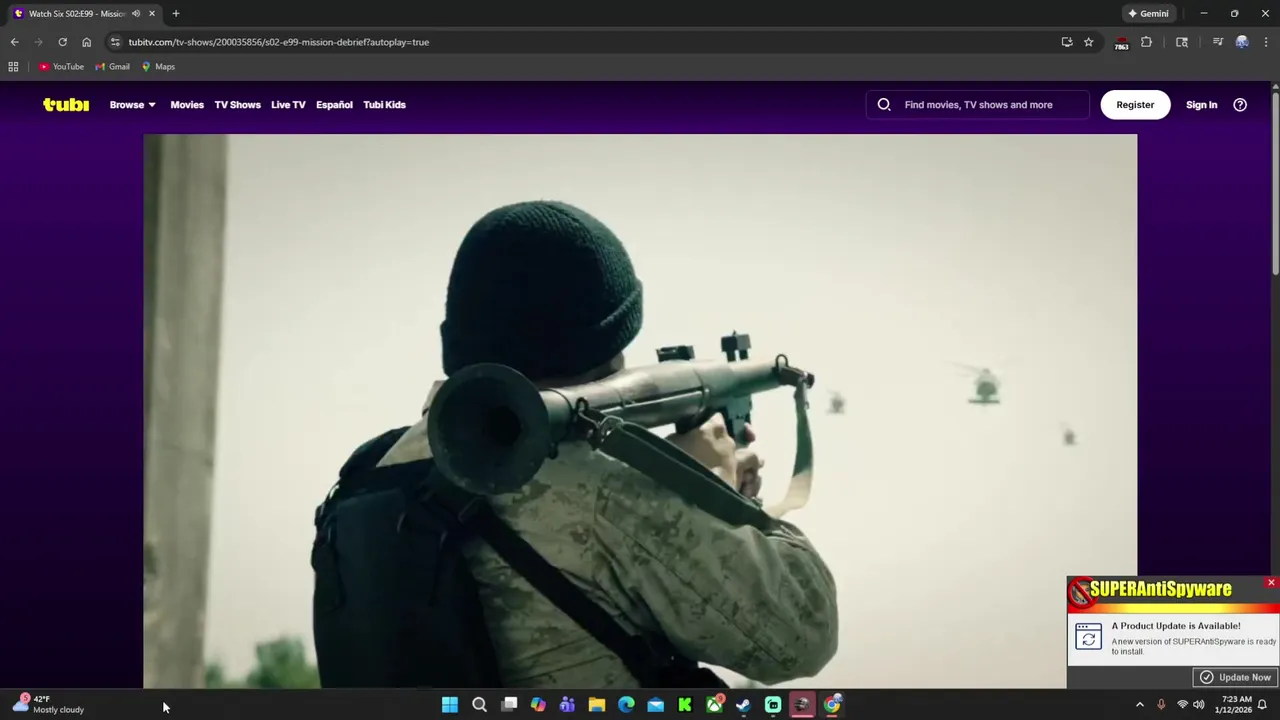Viewport: 1280px width, 720px height.
Task: Open Gemini in Chrome
Action: pyautogui.click(x=1148, y=14)
